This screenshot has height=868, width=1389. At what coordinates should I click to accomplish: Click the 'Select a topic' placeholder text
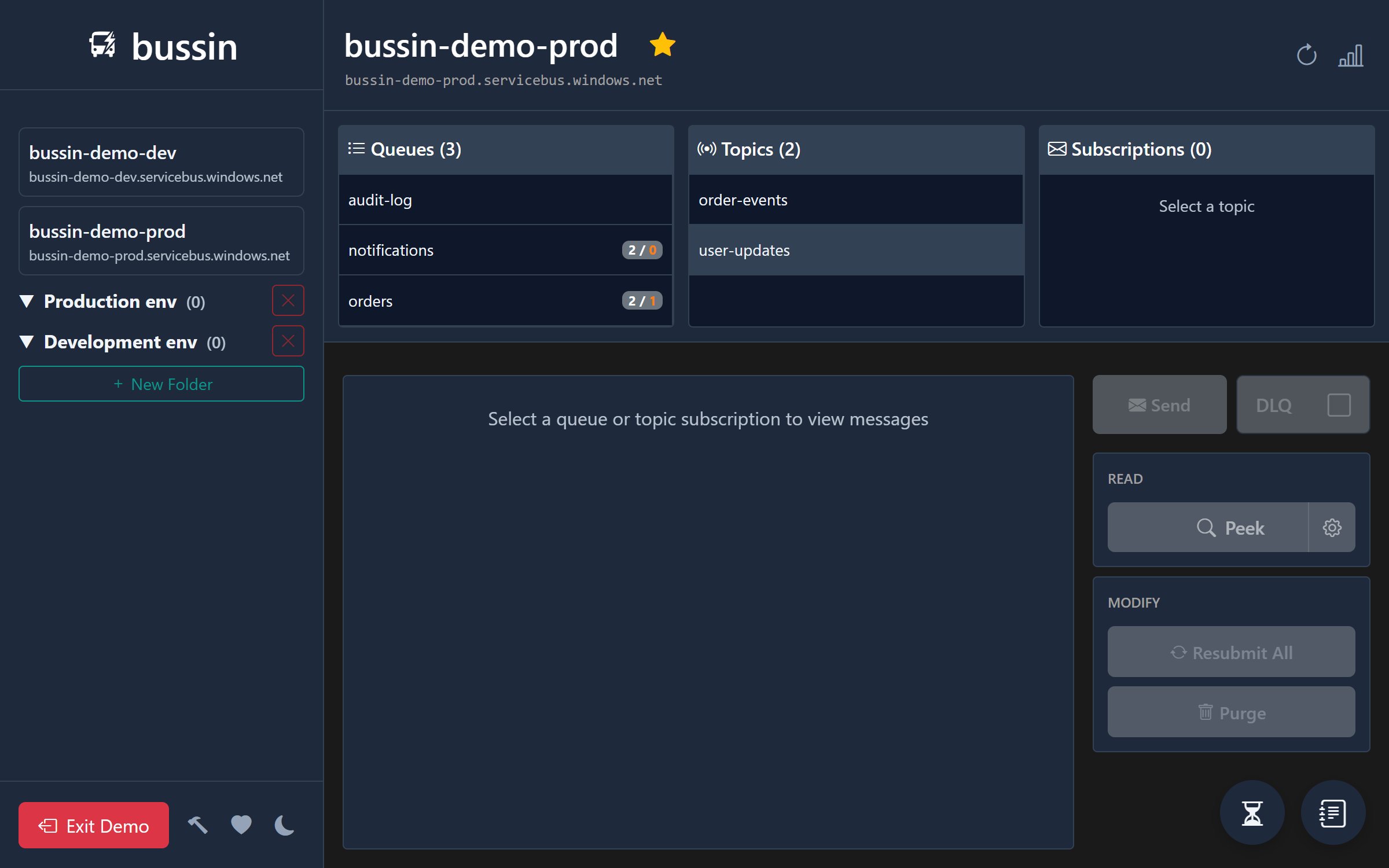(1206, 206)
